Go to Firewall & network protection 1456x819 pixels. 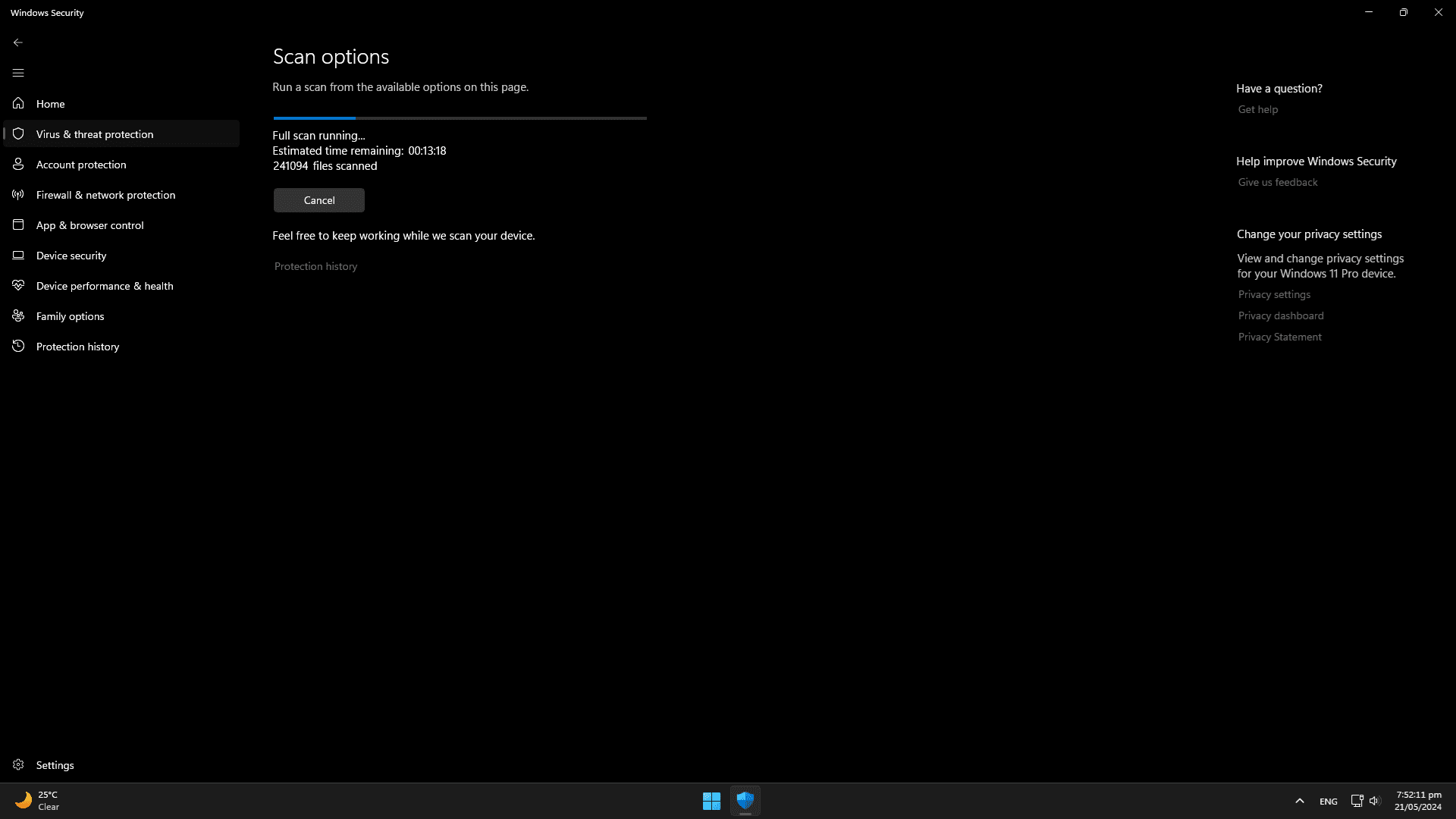click(121, 194)
